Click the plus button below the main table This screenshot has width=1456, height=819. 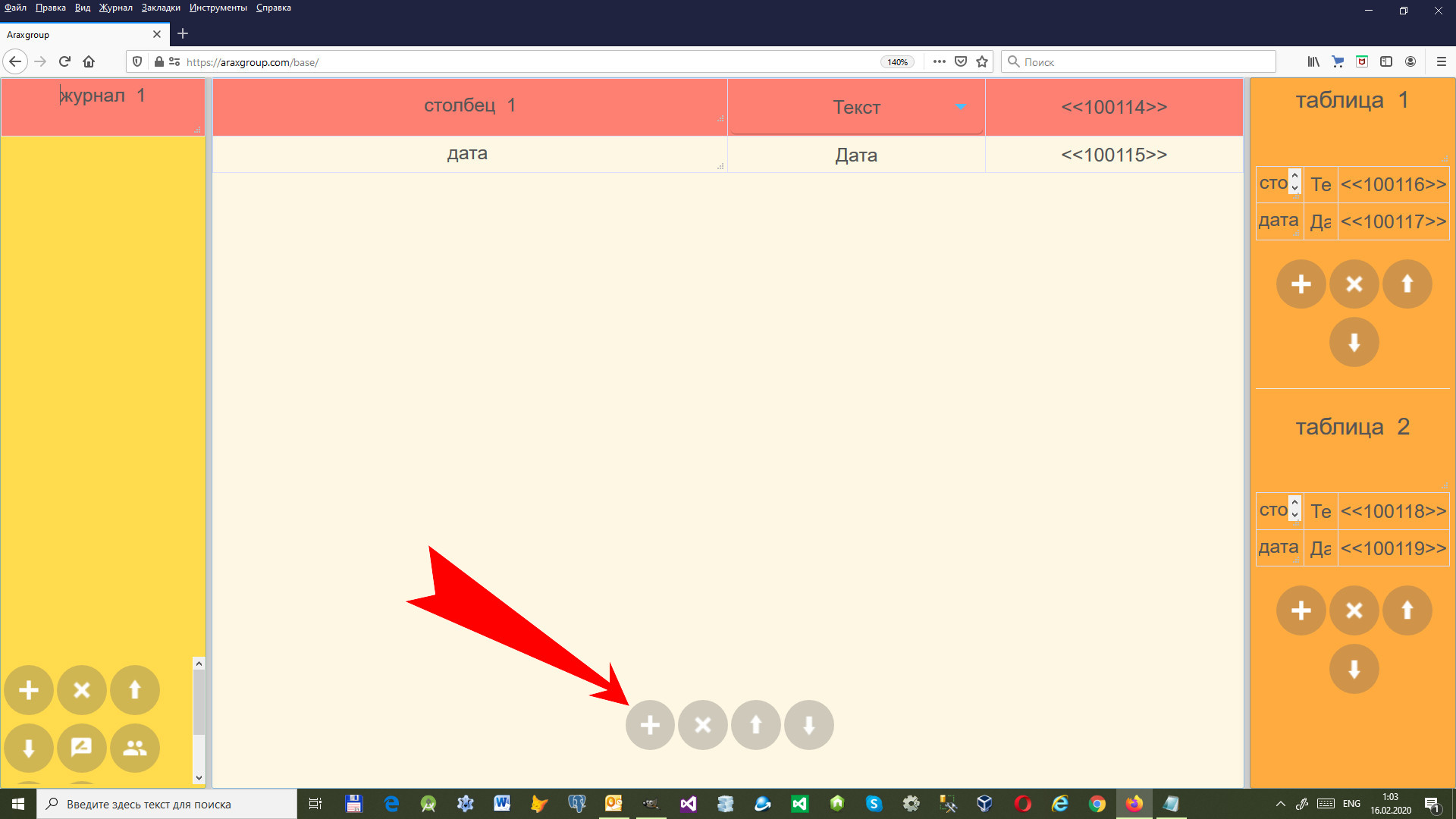(x=650, y=725)
